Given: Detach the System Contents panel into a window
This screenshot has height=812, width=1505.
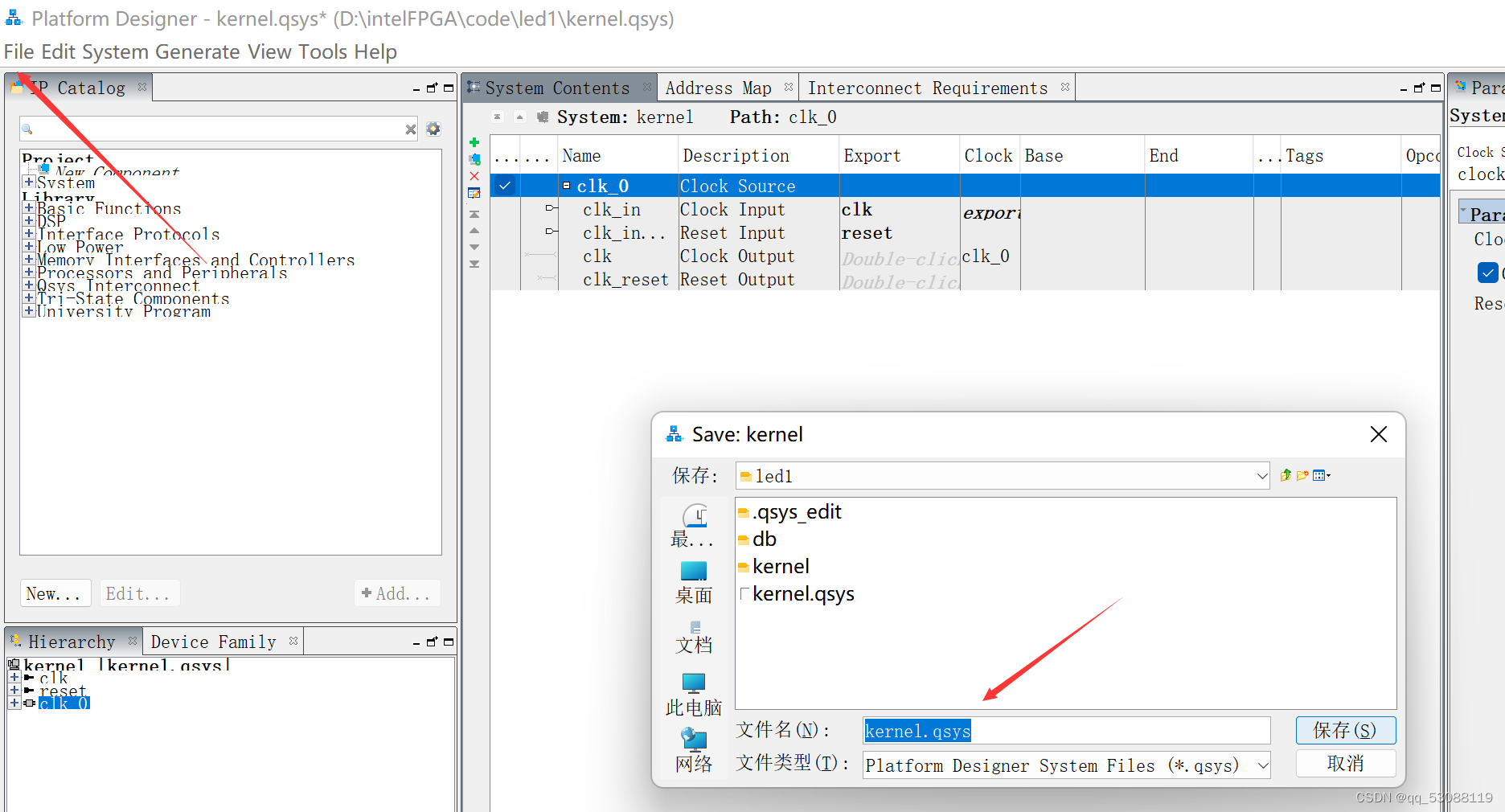Looking at the screenshot, I should (x=1419, y=88).
